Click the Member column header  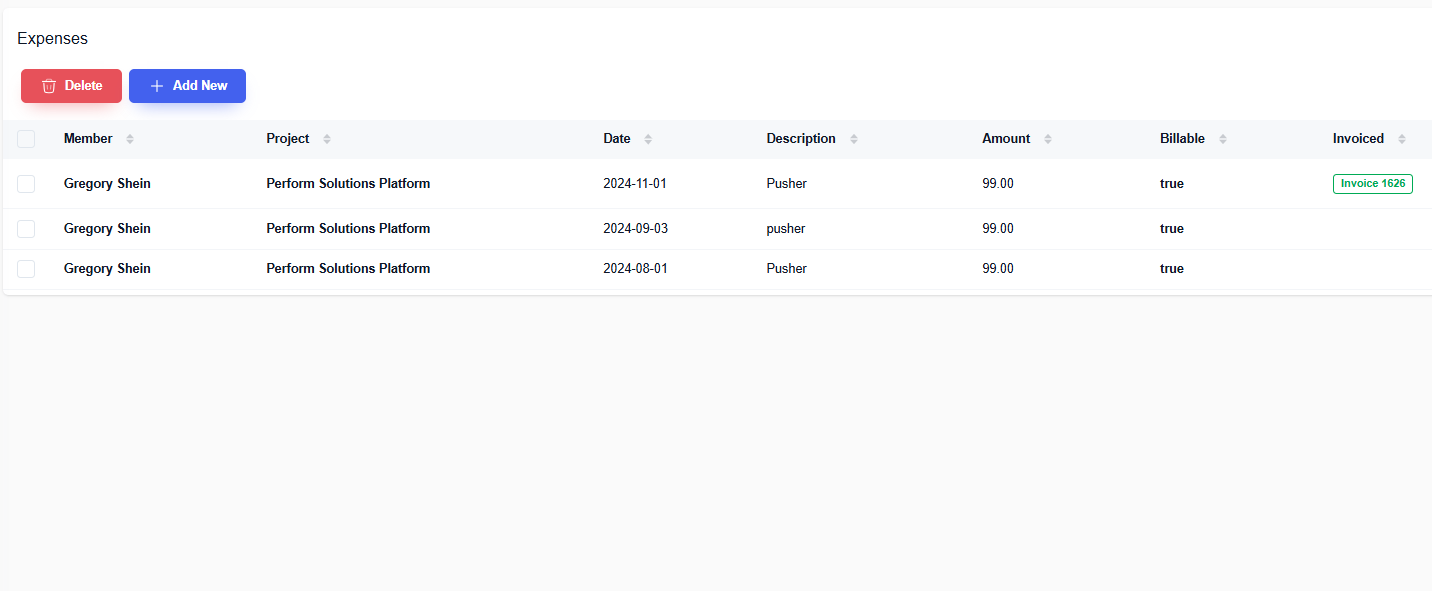(x=88, y=139)
